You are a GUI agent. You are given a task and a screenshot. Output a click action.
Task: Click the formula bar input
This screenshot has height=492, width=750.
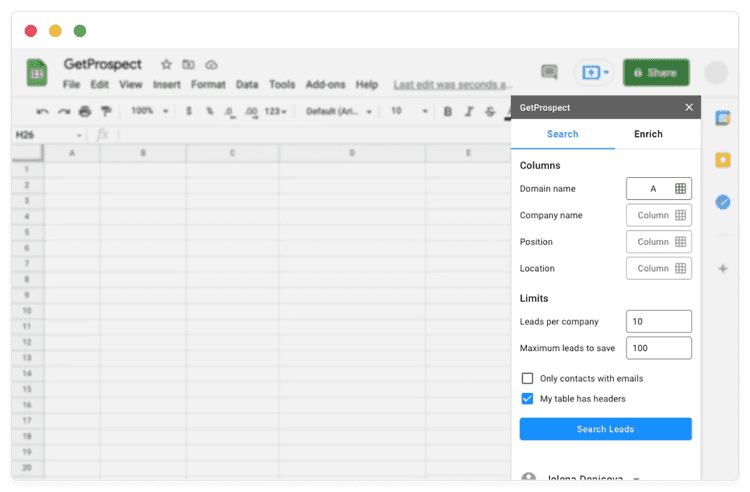[313, 135]
